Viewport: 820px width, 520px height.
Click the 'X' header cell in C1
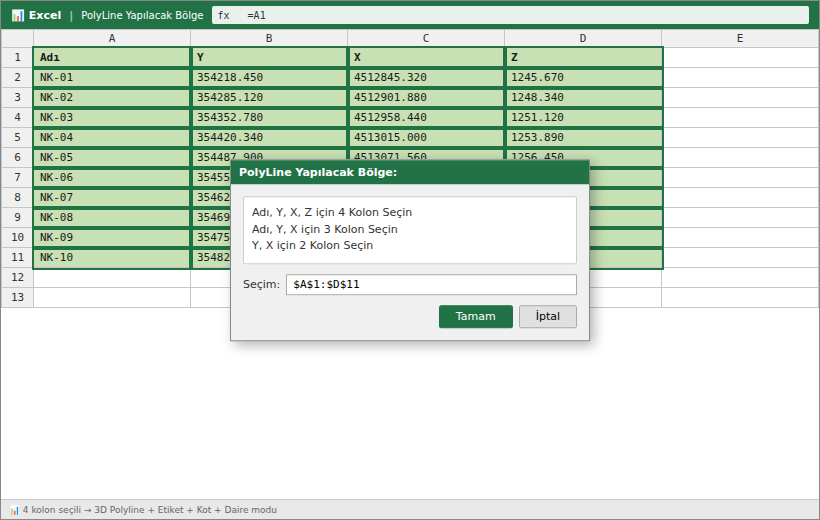426,57
